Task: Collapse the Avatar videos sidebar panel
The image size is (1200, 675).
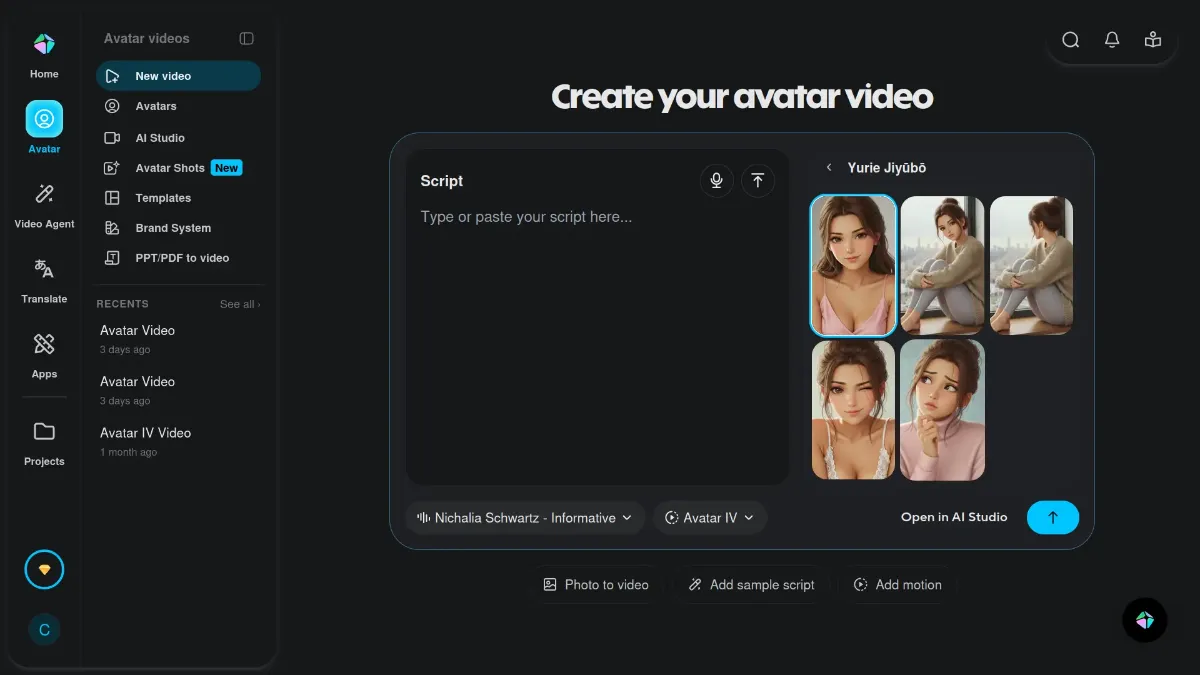Action: click(246, 39)
